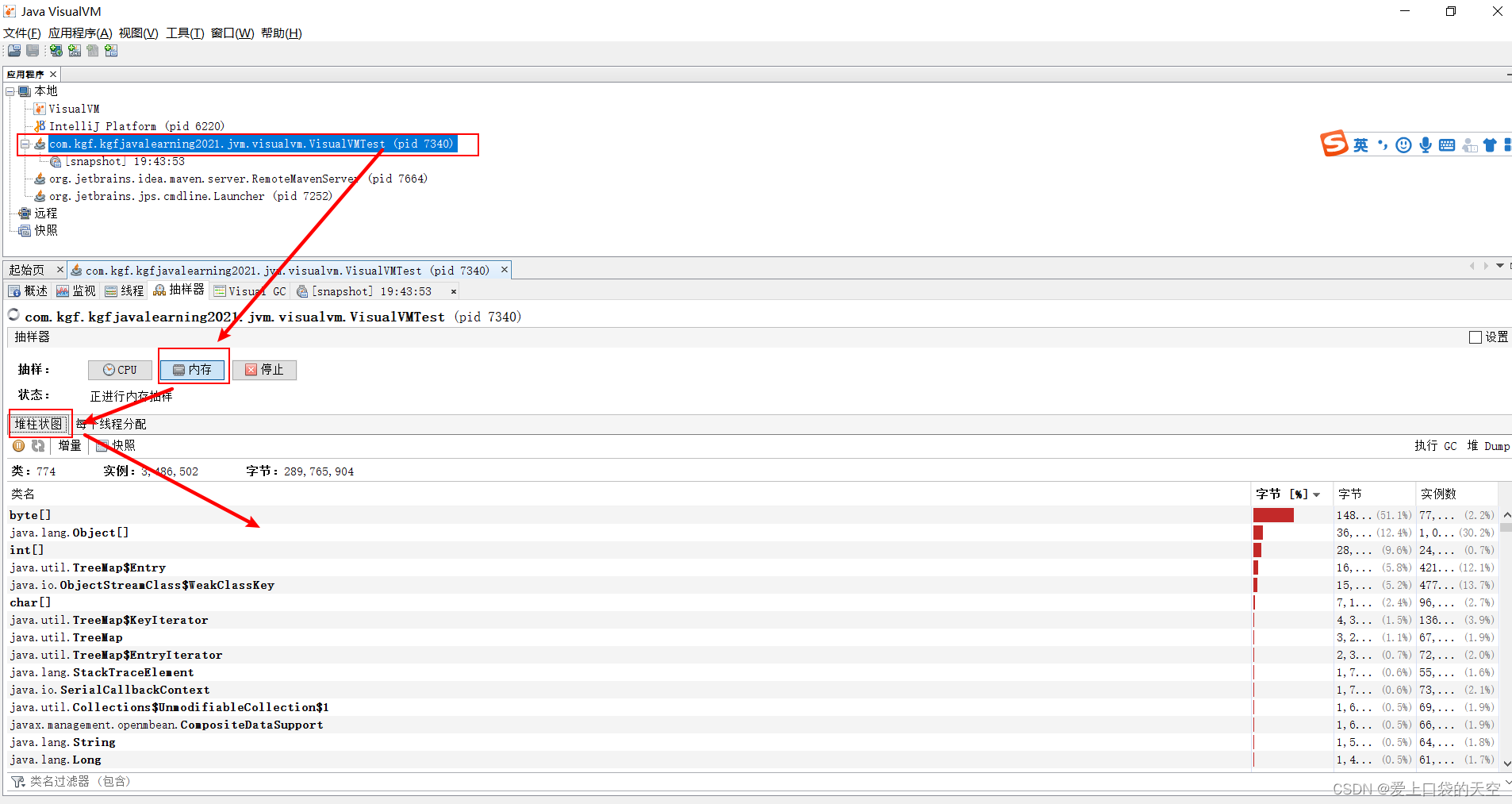
Task: Click Add Remote Host toolbar icon
Action: (56, 51)
